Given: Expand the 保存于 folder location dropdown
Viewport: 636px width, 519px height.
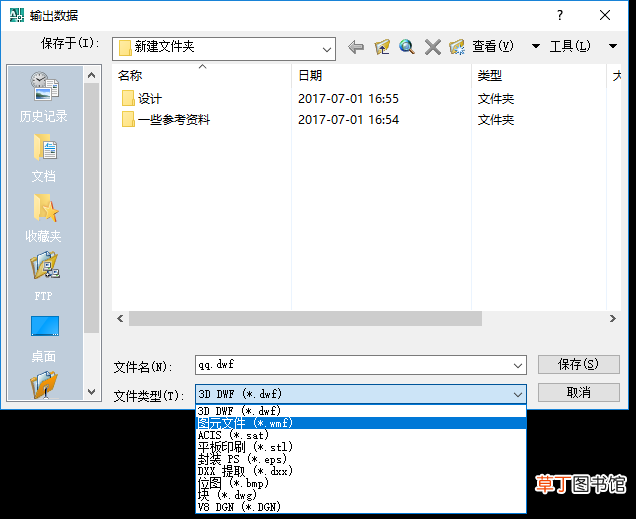Looking at the screenshot, I should (x=327, y=49).
